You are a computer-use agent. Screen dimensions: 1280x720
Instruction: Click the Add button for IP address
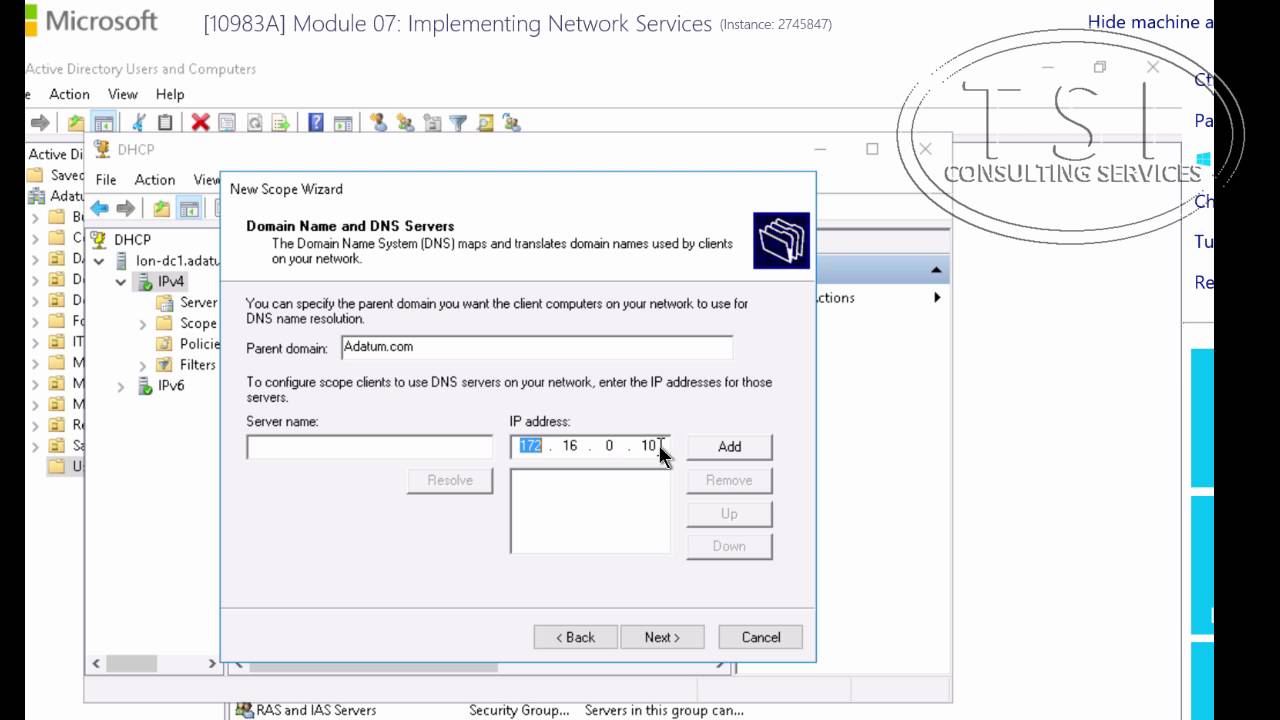729,447
